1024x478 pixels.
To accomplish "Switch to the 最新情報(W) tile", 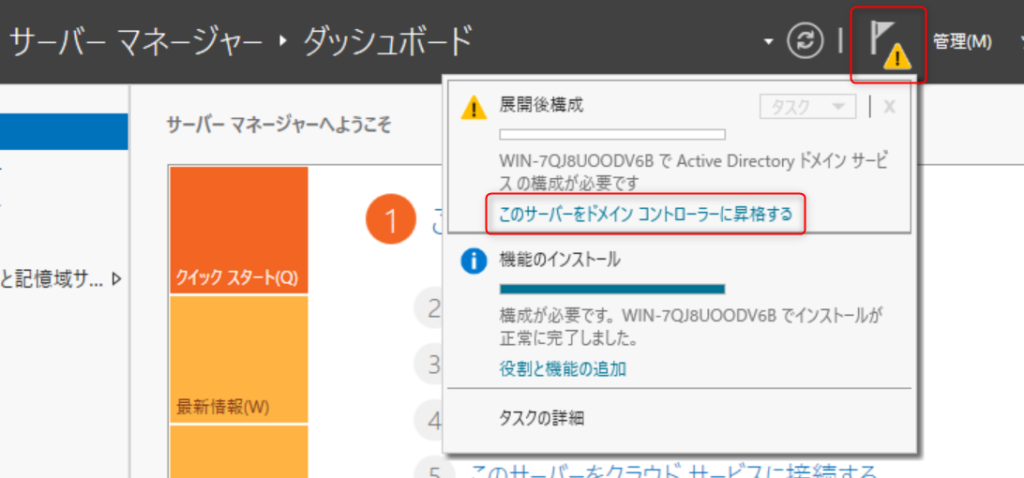I will (239, 358).
